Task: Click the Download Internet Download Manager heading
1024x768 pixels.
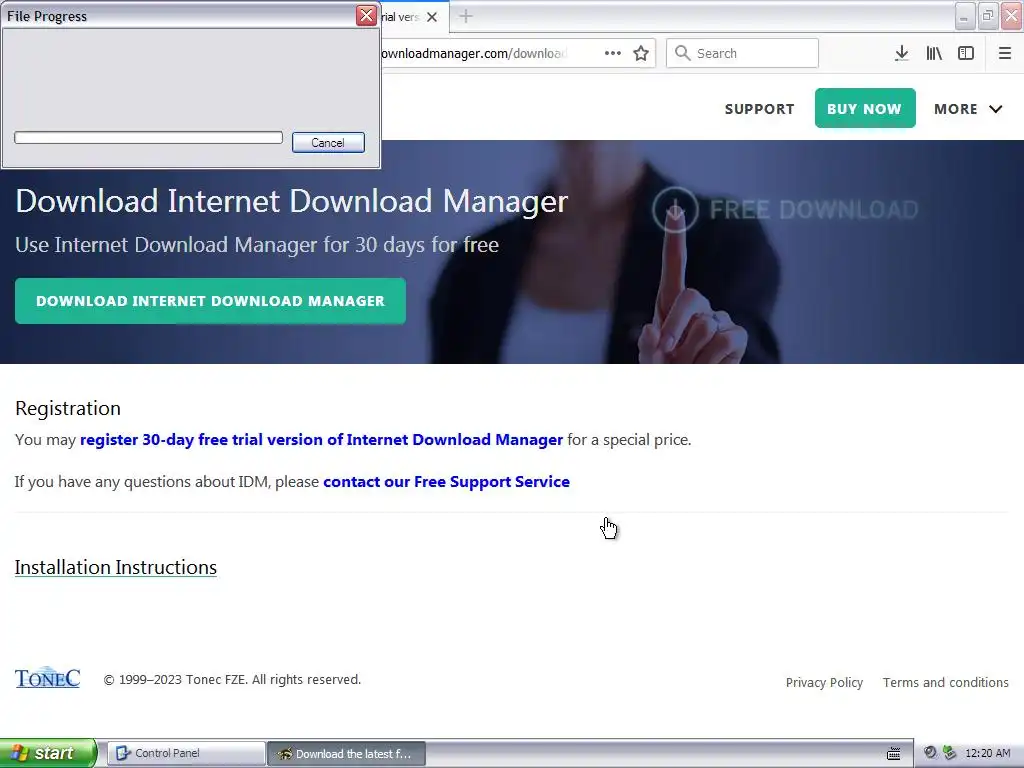Action: [291, 201]
